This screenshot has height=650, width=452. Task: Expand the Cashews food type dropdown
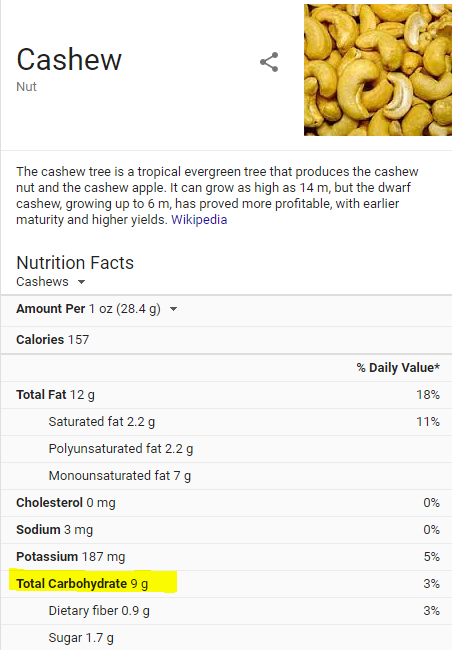point(51,281)
